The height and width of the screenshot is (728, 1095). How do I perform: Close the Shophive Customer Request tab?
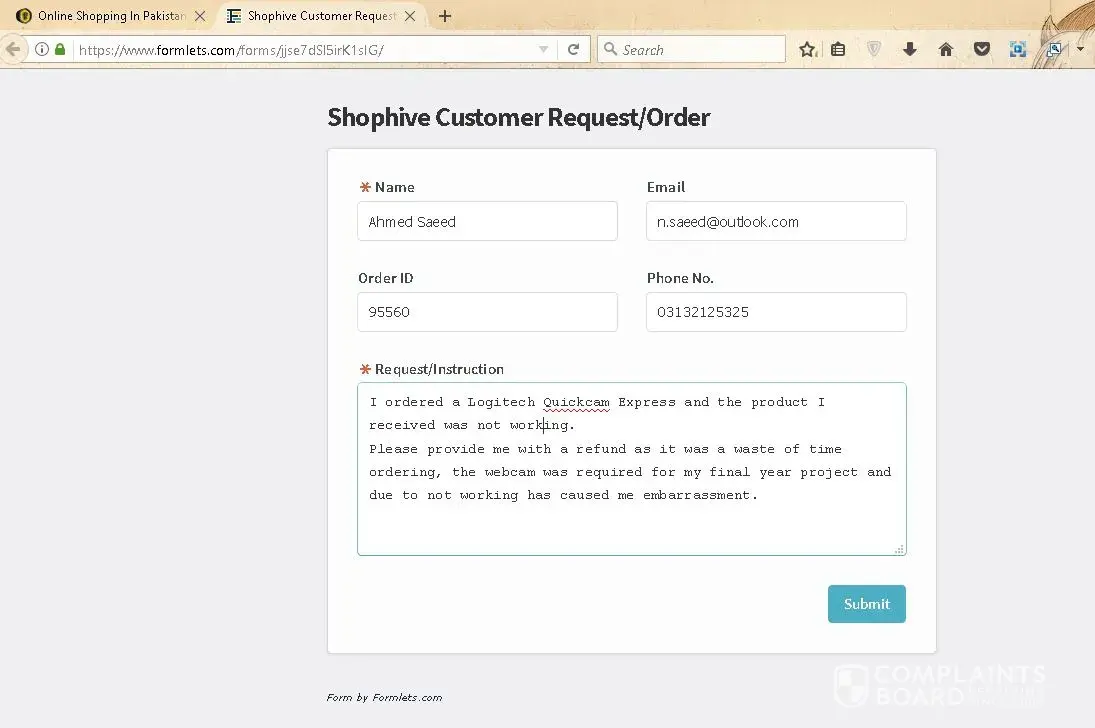click(x=410, y=15)
